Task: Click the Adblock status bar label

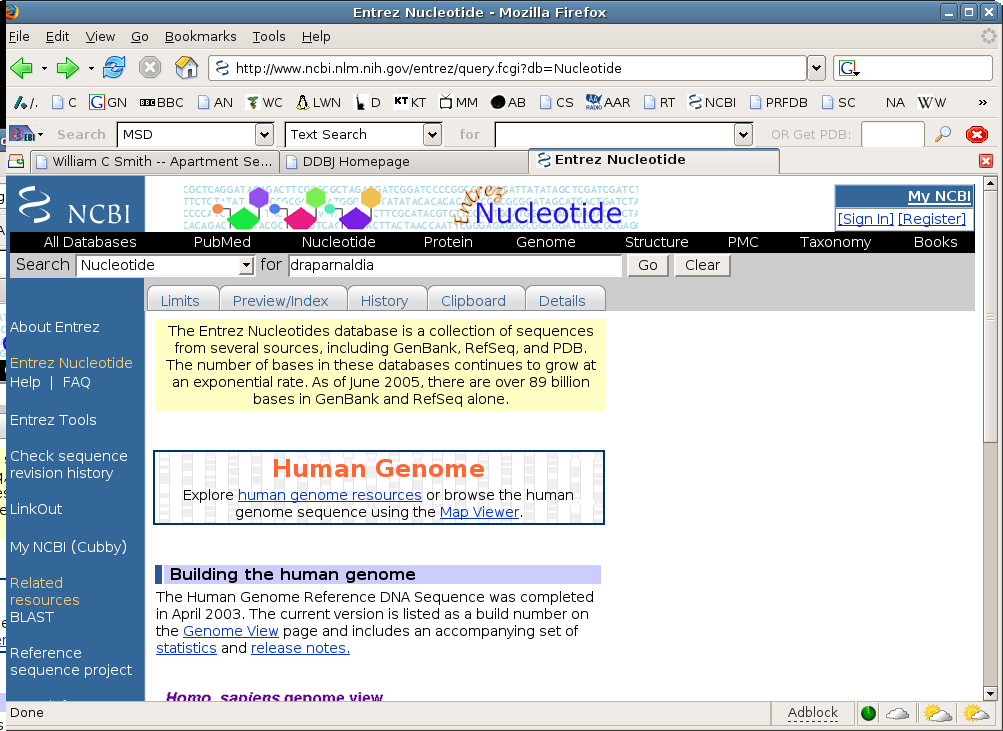Action: (x=812, y=712)
